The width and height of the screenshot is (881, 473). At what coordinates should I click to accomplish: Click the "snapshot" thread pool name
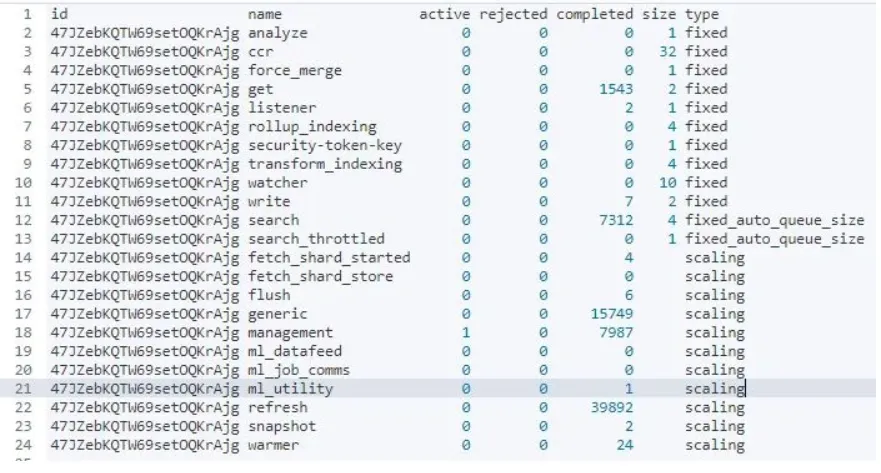[x=282, y=426]
